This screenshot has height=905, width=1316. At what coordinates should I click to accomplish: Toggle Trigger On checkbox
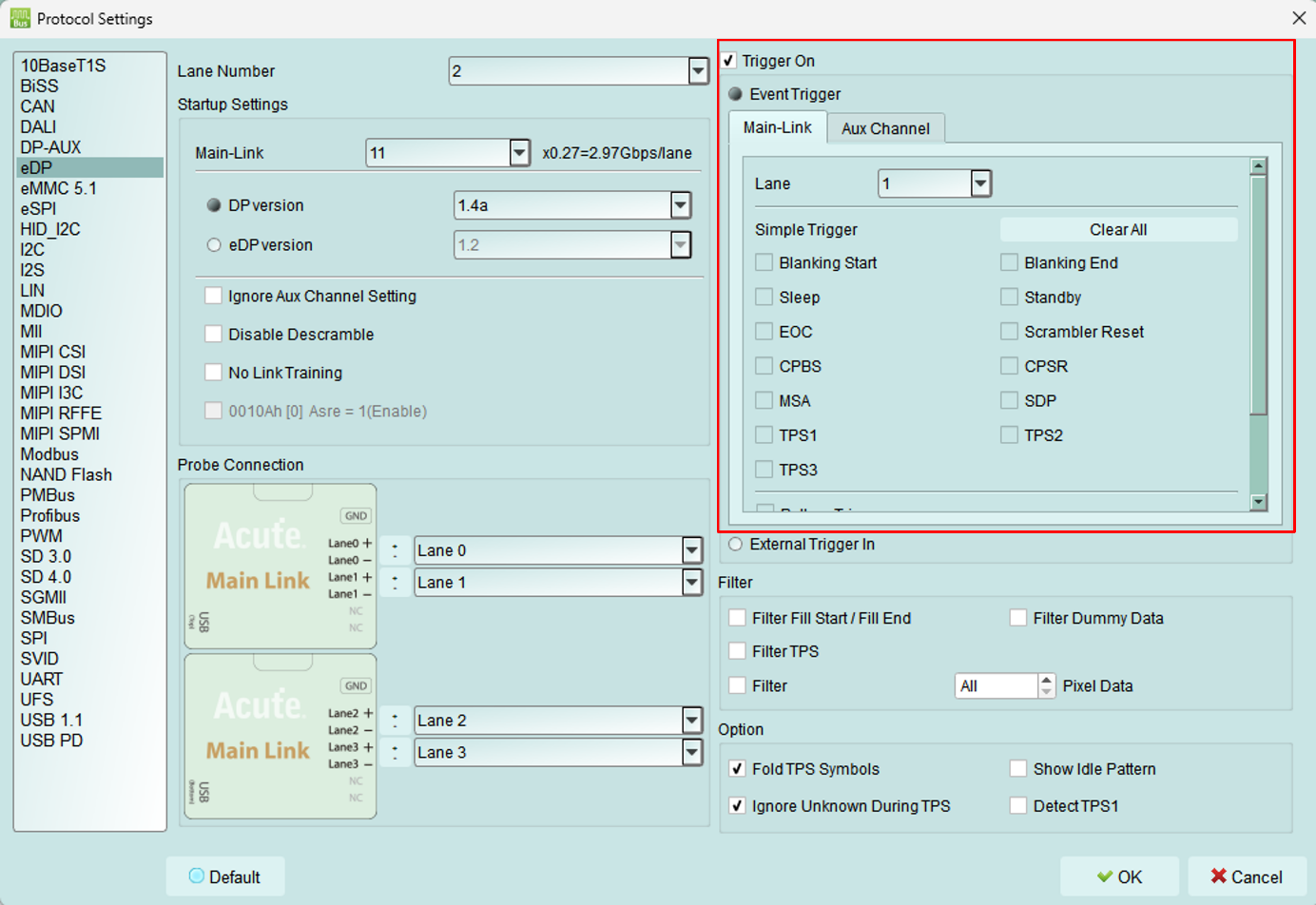[x=728, y=61]
